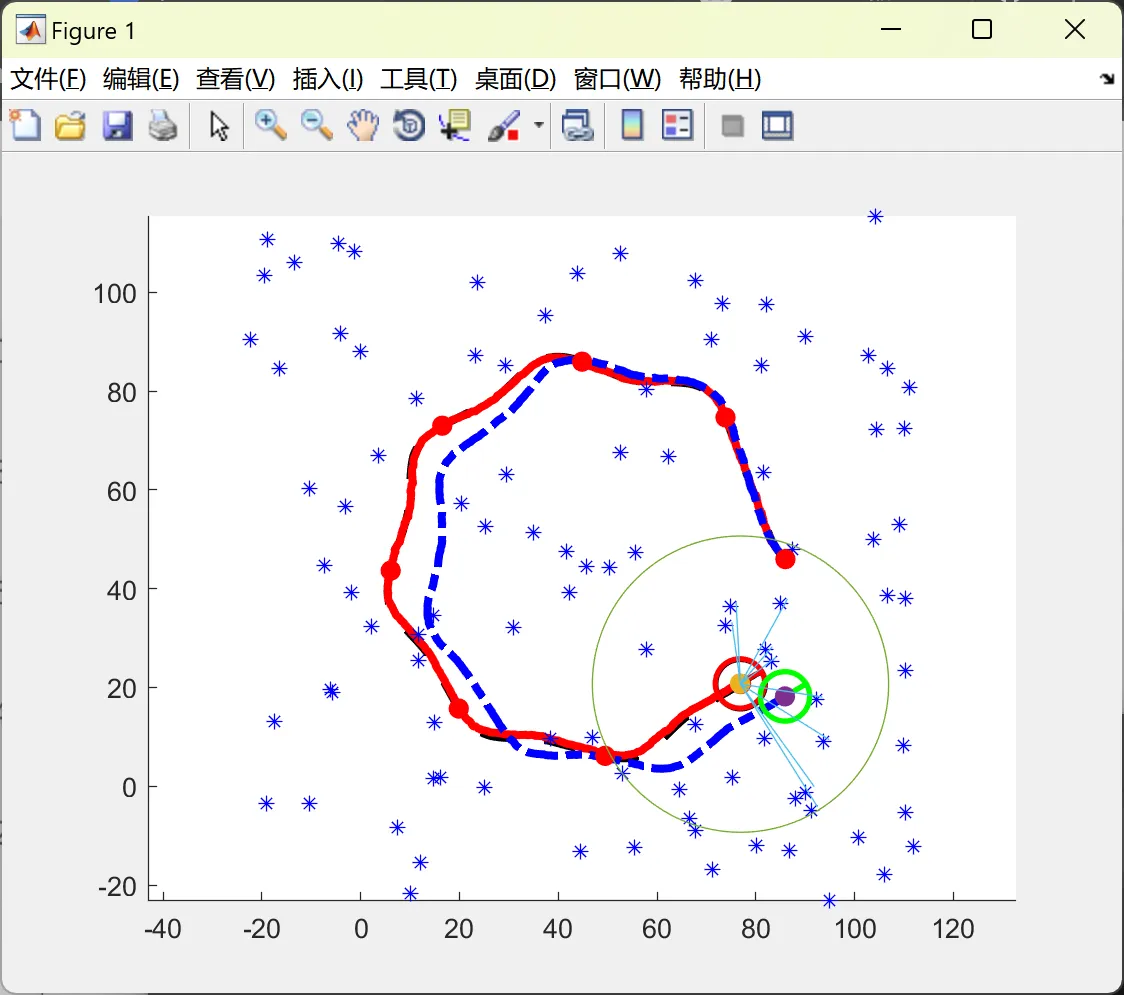Toggle the Brush data tool
The image size is (1124, 995).
504,125
